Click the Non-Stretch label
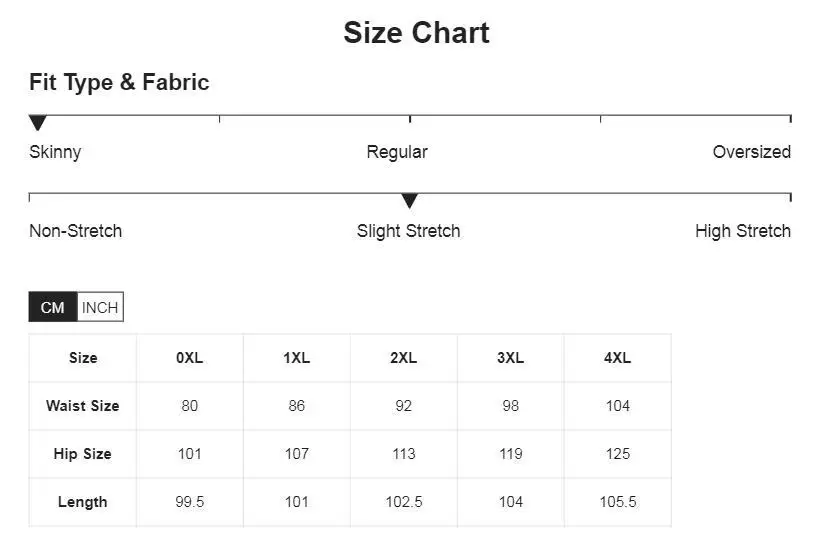 tap(75, 231)
